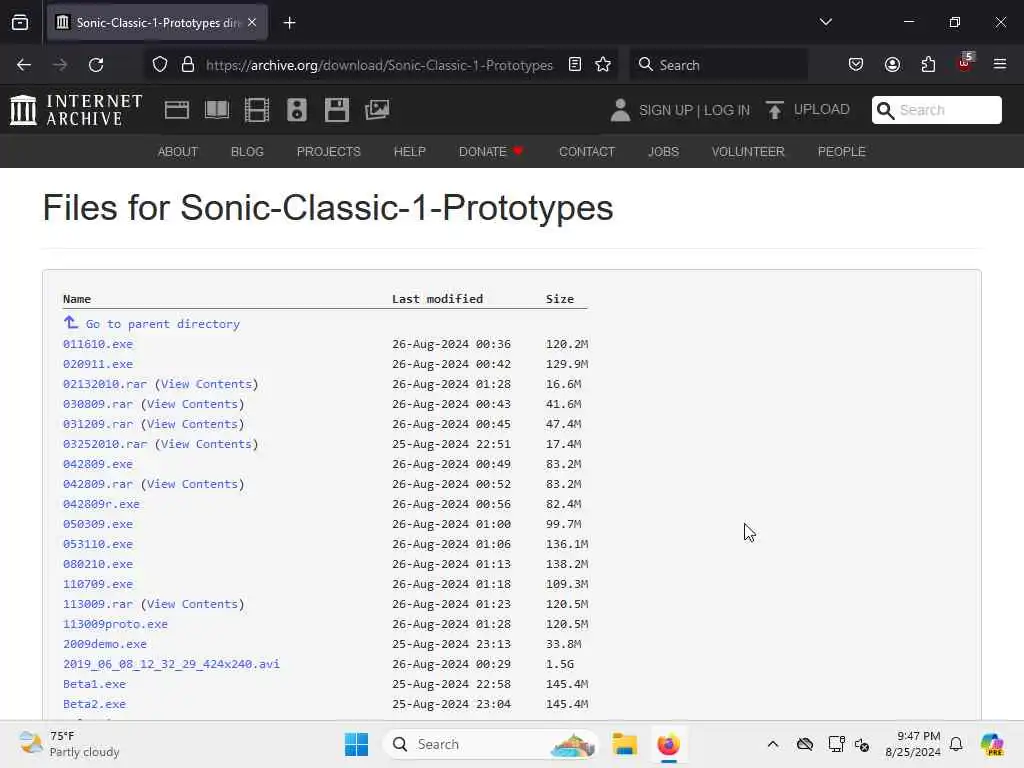Viewport: 1024px width, 768px height.
Task: Open 03252010.rar file link
Action: pyautogui.click(x=105, y=444)
